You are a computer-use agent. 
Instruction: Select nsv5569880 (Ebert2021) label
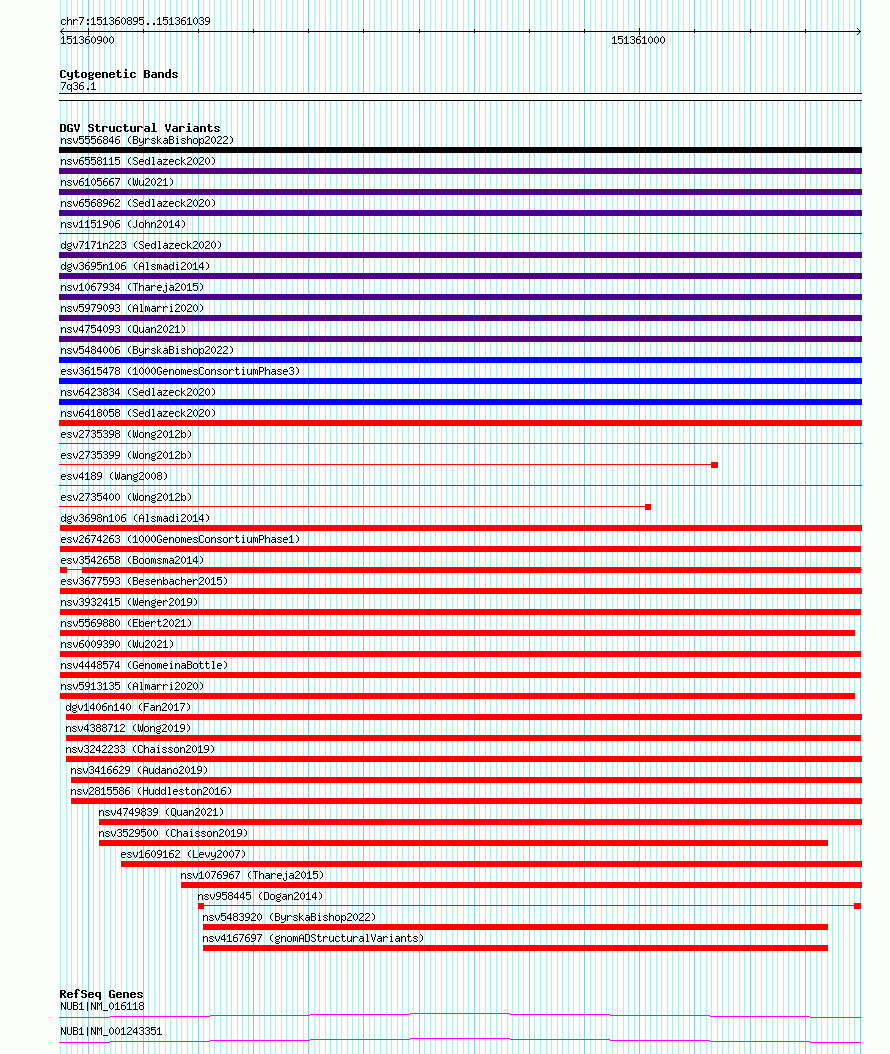[x=126, y=623]
